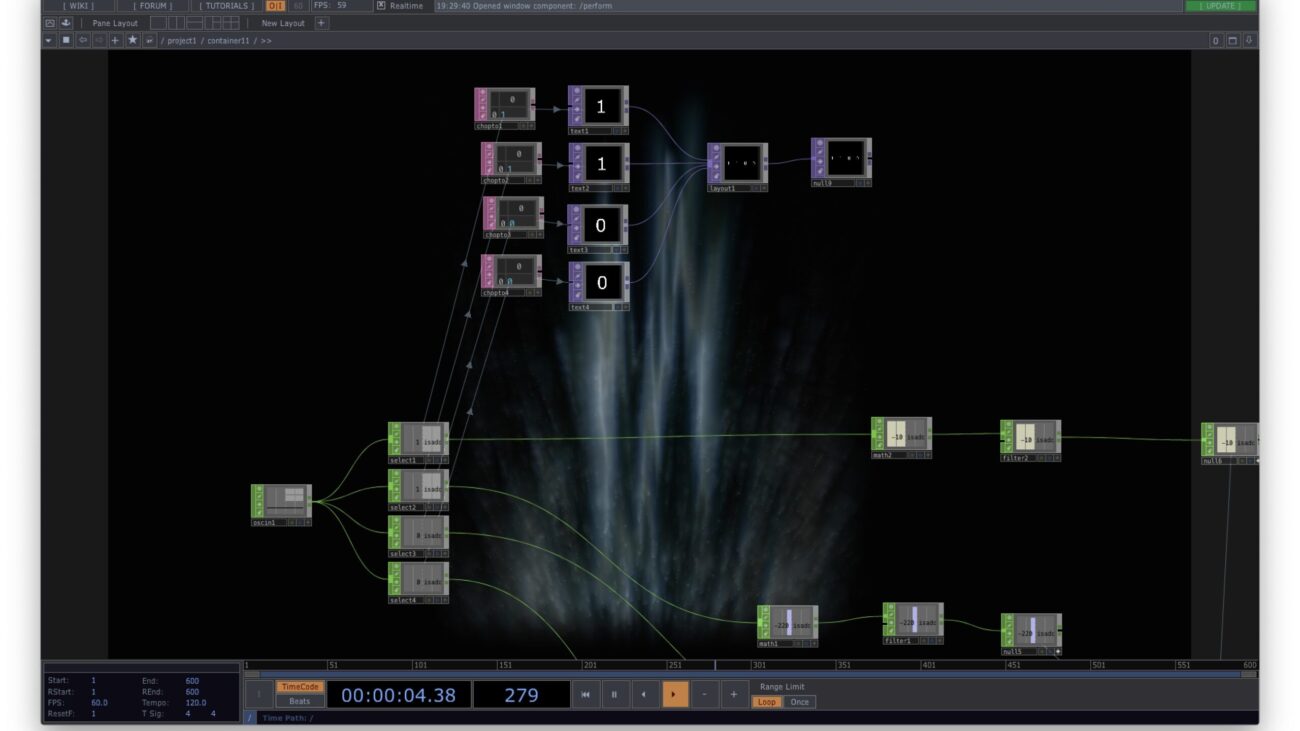Open pane options with down-arrow icon
Viewport: 1300px width, 731px height.
click(x=1248, y=40)
